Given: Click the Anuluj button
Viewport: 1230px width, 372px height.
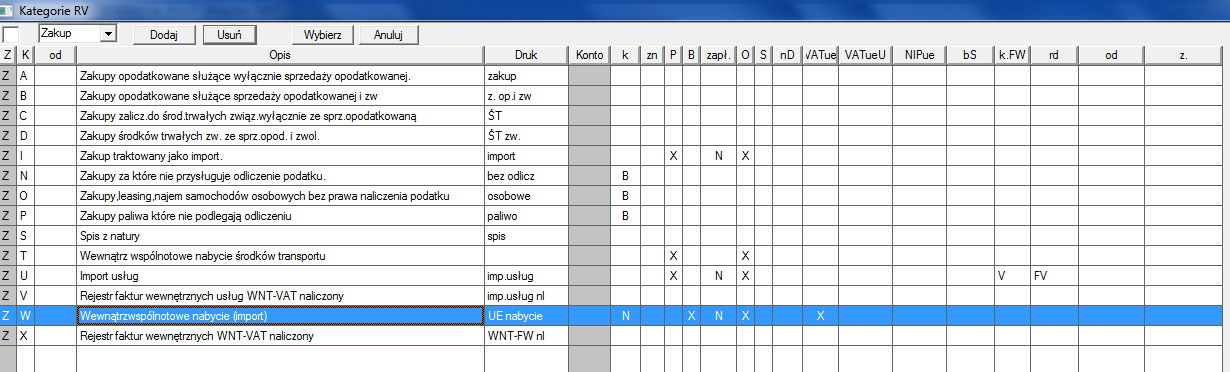Looking at the screenshot, I should click(388, 34).
